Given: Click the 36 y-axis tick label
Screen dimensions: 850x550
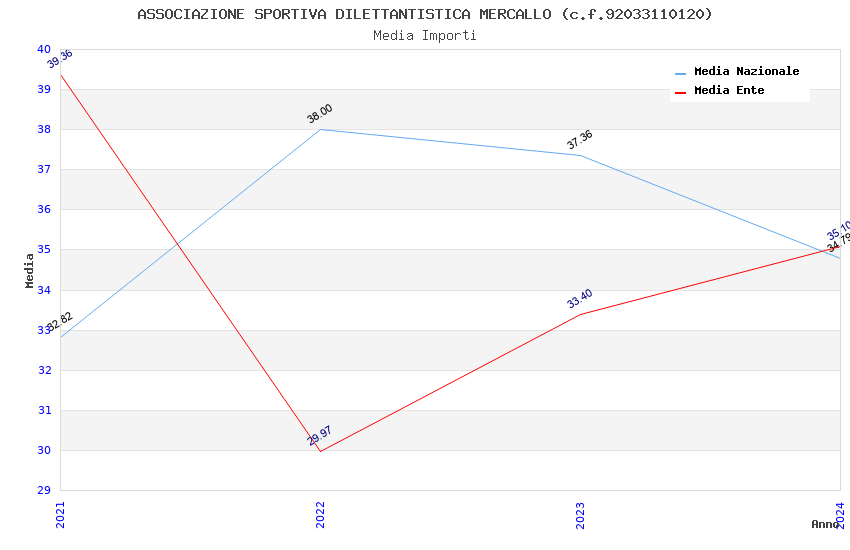Looking at the screenshot, I should point(44,210).
